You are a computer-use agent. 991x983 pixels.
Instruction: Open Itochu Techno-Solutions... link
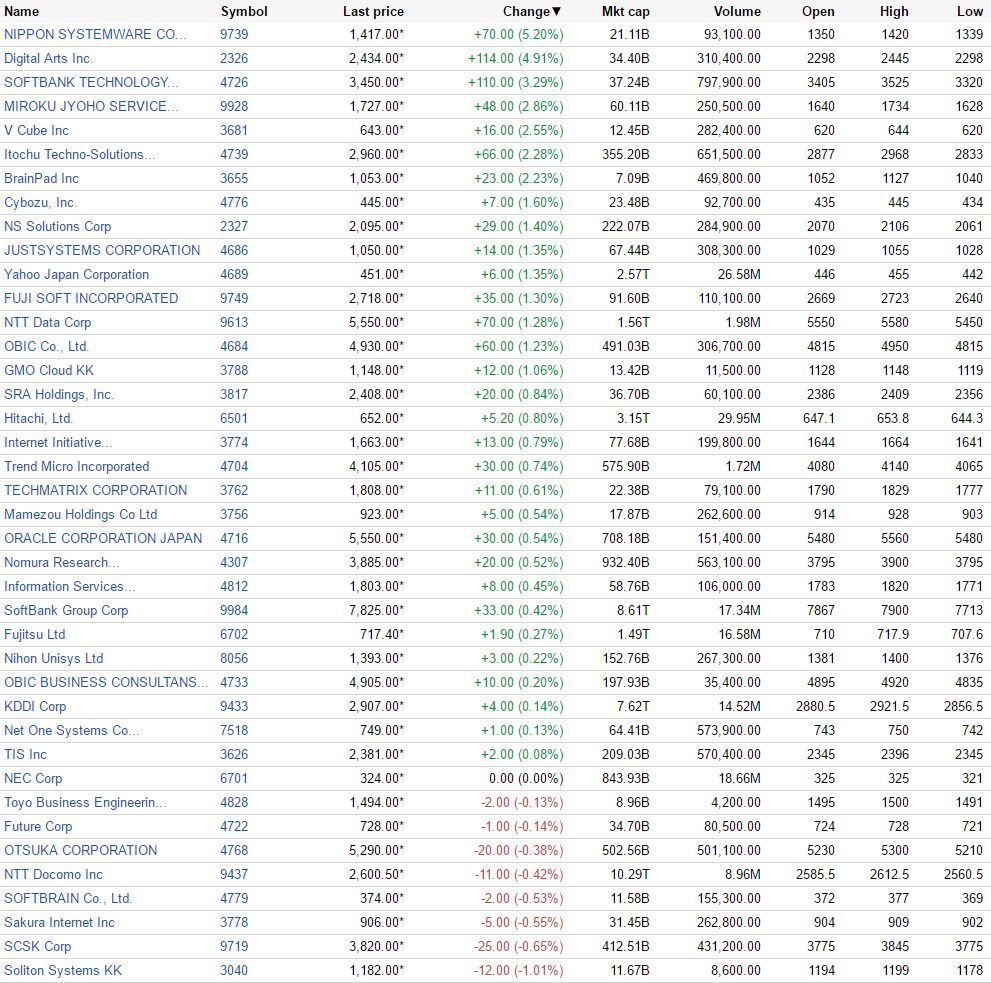(79, 154)
